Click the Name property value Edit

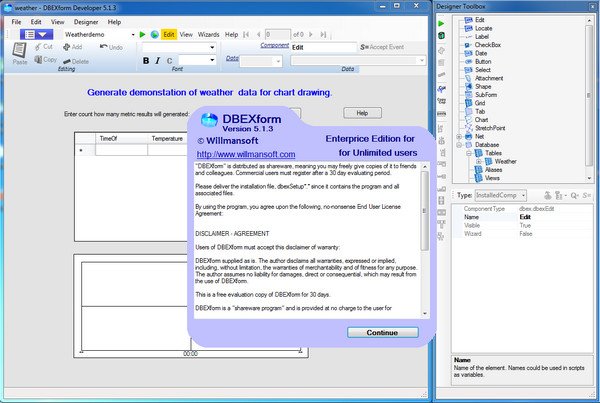(x=525, y=217)
